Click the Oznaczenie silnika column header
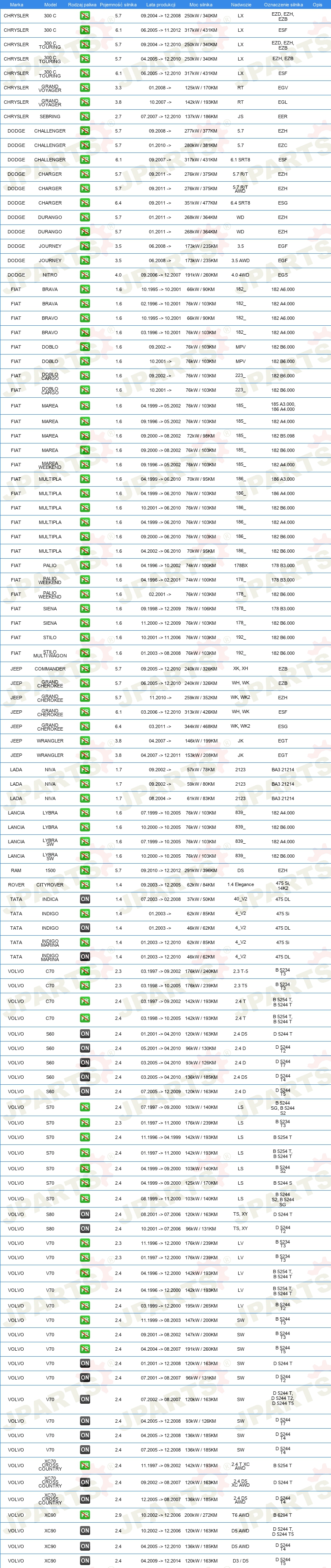Viewport: 331px width, 1568px height. (283, 4)
